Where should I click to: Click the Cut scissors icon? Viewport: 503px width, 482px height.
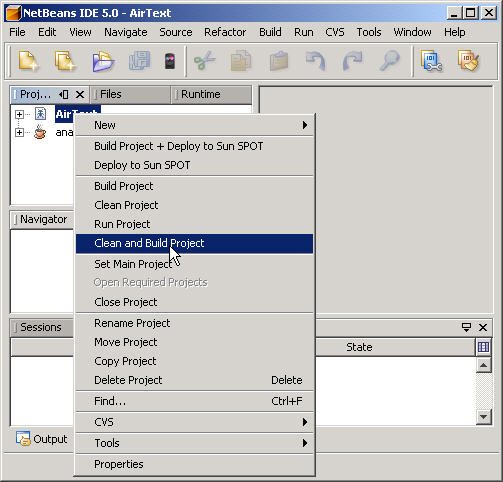(205, 60)
